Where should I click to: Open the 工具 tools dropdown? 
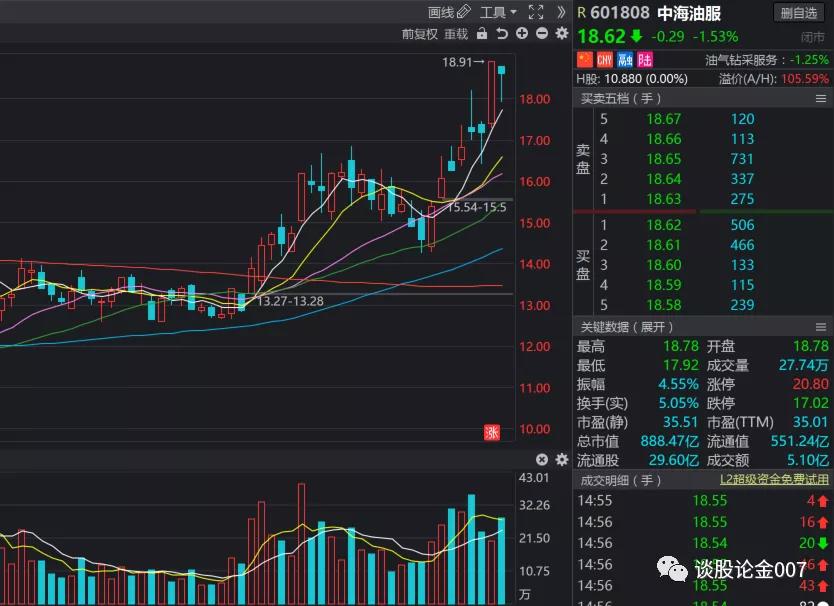click(x=498, y=12)
